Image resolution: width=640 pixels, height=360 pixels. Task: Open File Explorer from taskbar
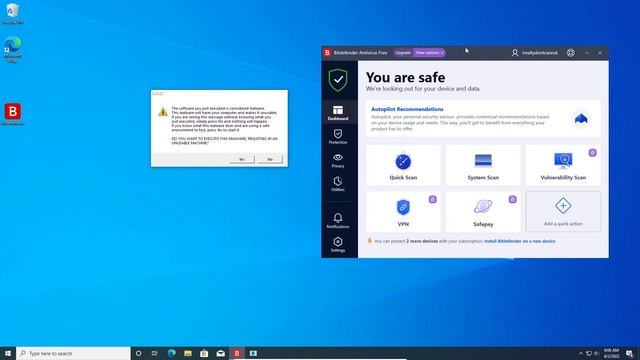click(x=188, y=353)
